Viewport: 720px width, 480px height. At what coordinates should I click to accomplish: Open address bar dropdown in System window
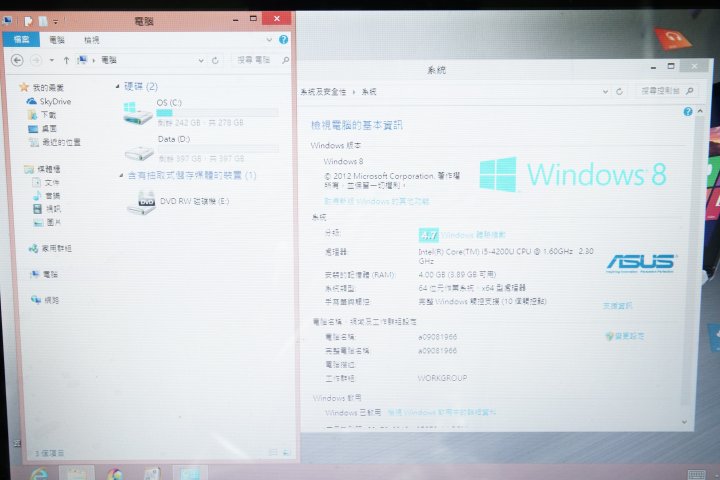[x=605, y=91]
